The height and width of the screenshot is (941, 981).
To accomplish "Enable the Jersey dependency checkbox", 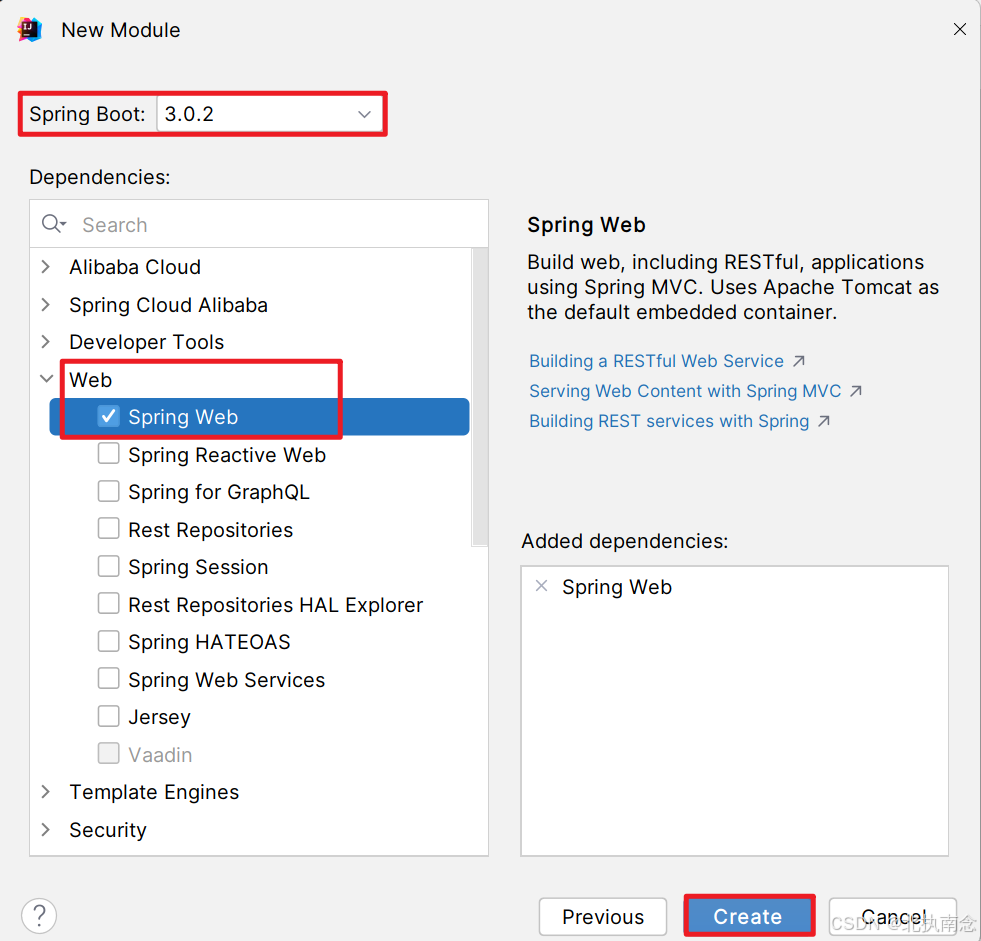I will coord(108,716).
